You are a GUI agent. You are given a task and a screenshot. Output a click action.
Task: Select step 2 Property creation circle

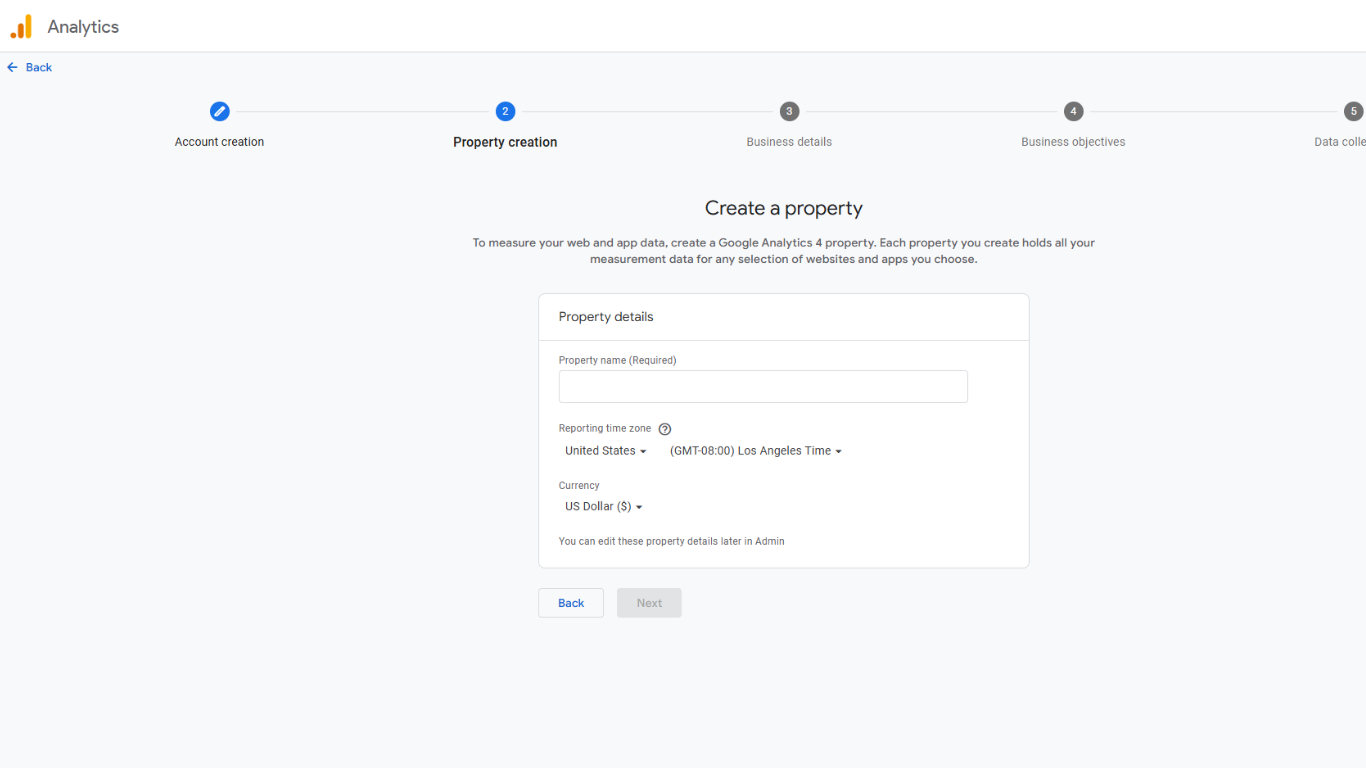[x=505, y=111]
